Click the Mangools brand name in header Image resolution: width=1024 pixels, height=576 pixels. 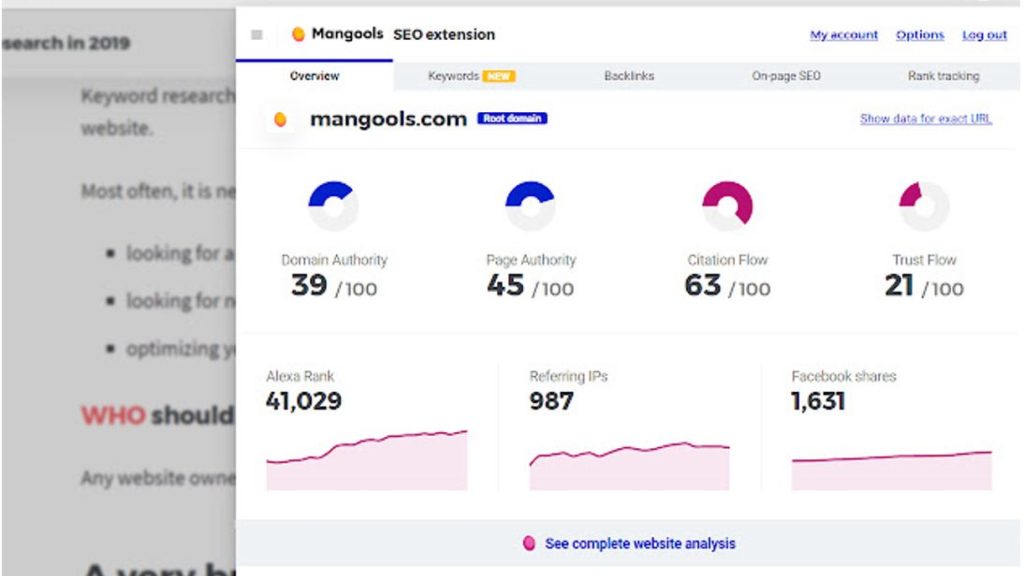click(x=347, y=34)
